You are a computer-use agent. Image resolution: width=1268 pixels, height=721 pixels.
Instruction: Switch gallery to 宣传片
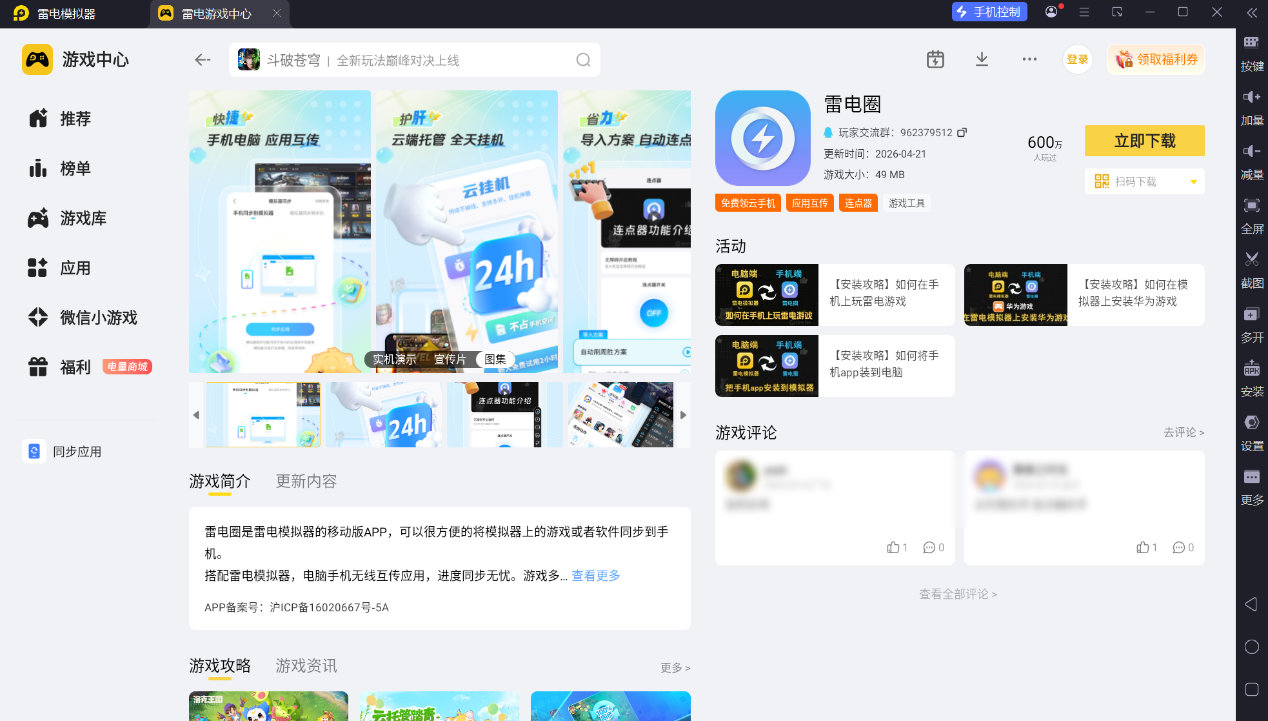[x=450, y=359]
